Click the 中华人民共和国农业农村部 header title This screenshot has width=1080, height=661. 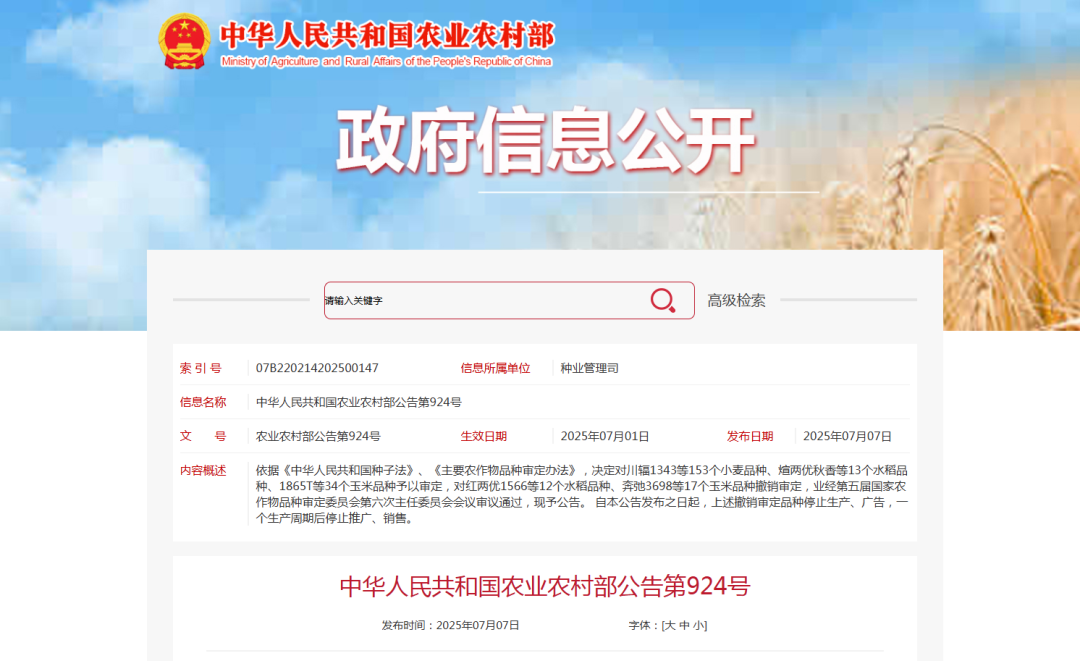click(x=387, y=36)
